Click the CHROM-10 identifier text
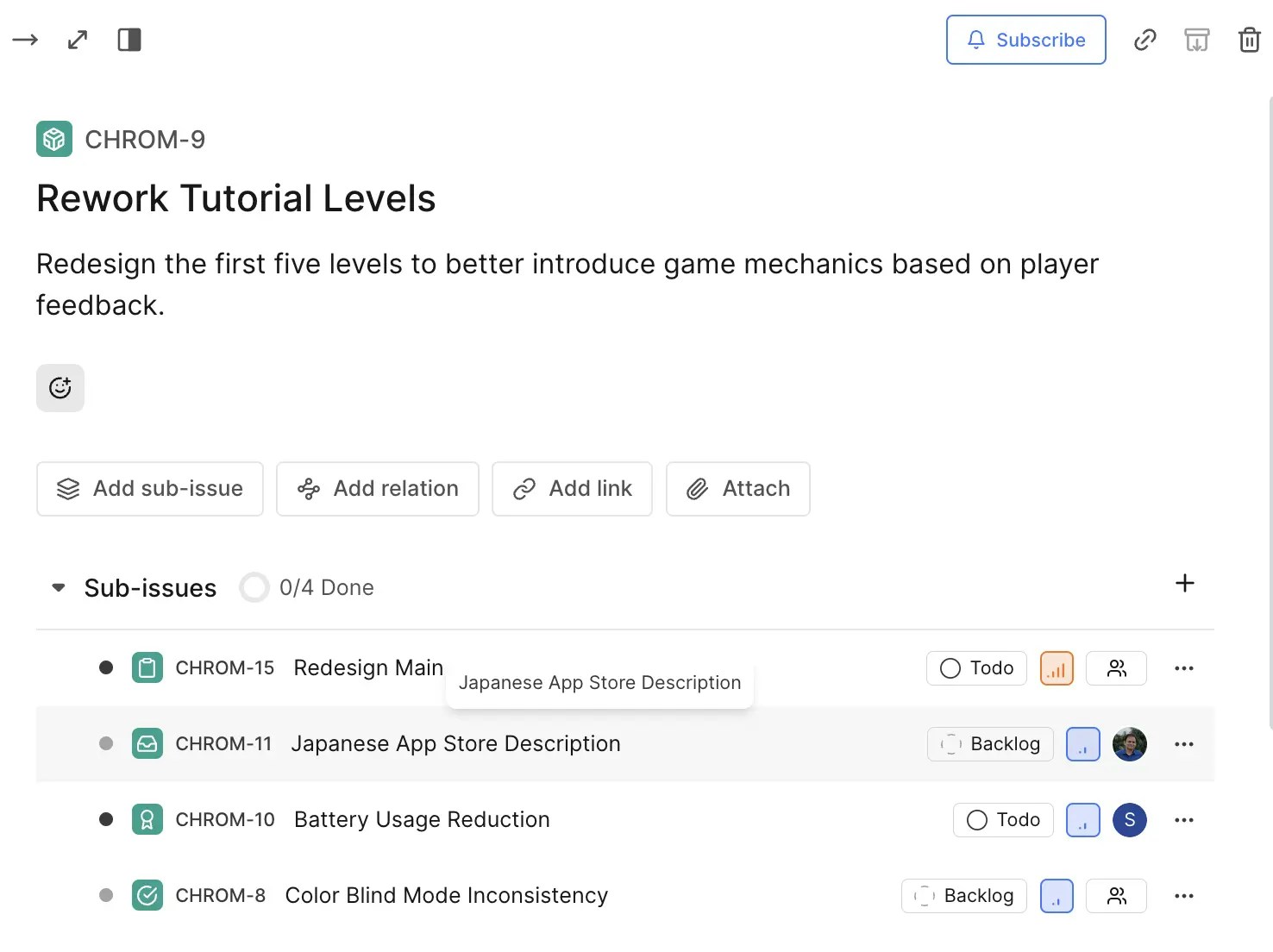 (225, 820)
